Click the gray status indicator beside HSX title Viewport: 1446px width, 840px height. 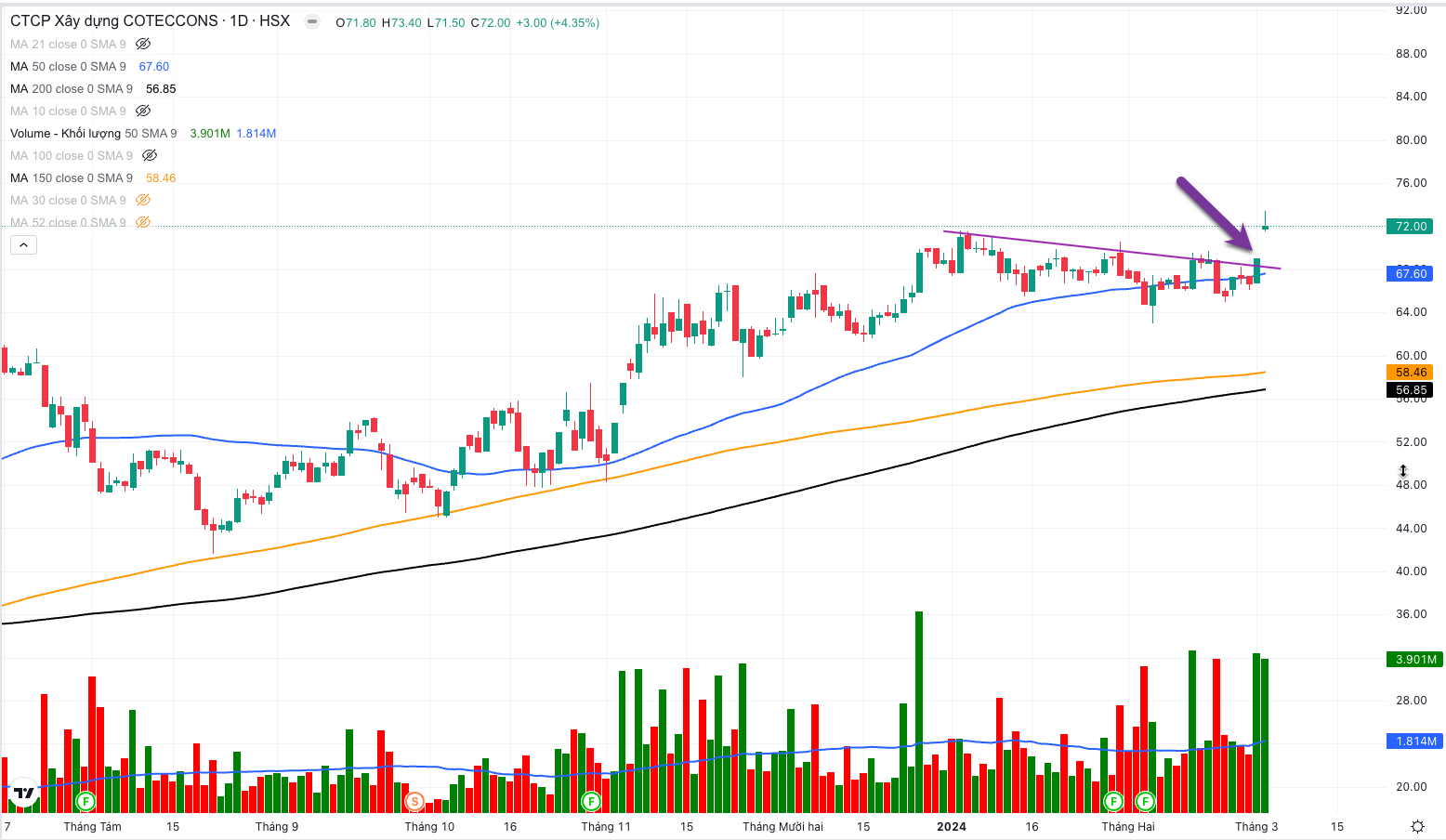pyautogui.click(x=312, y=21)
